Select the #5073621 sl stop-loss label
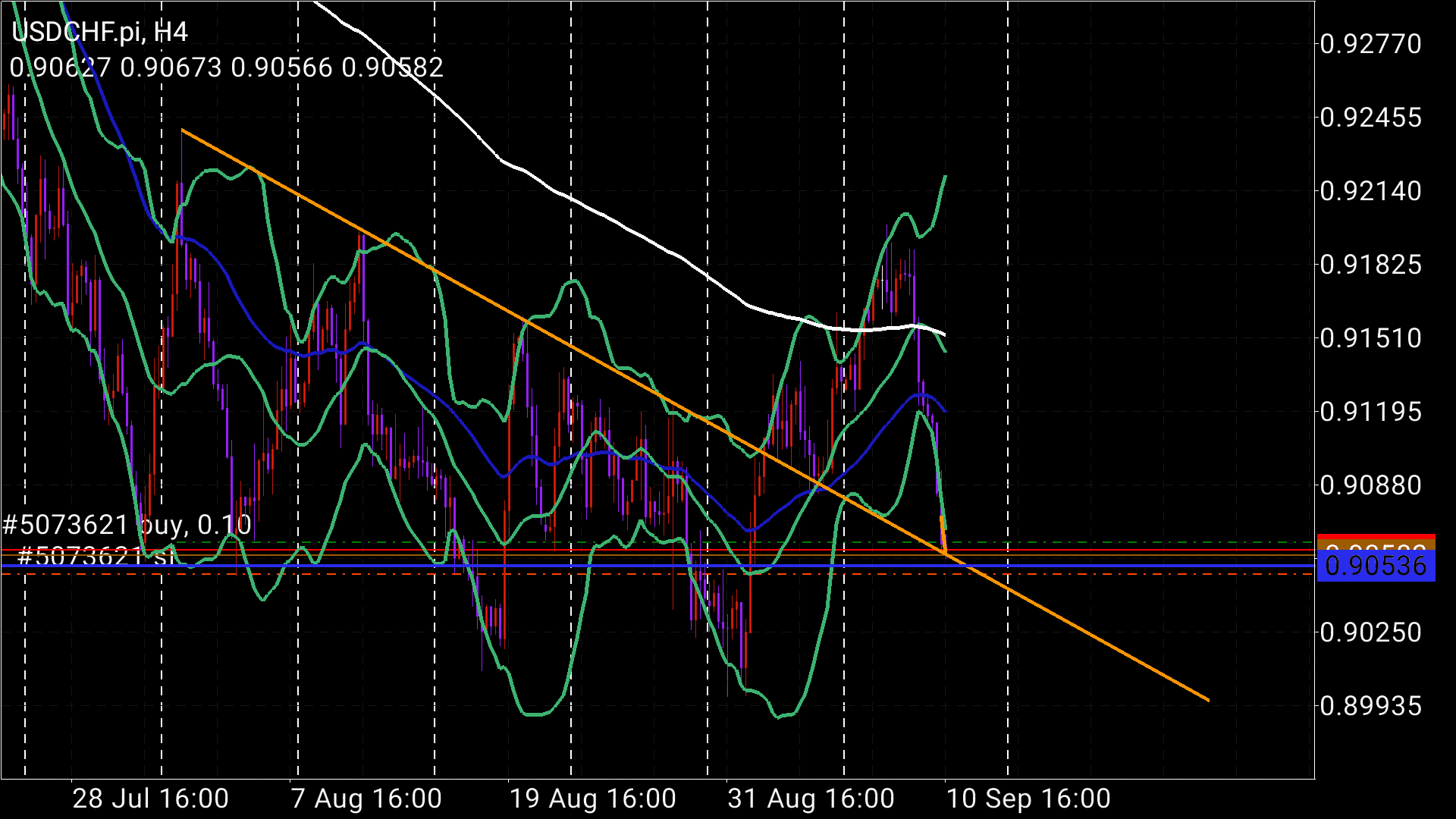Screen dimensions: 1456x819 (x=95, y=557)
